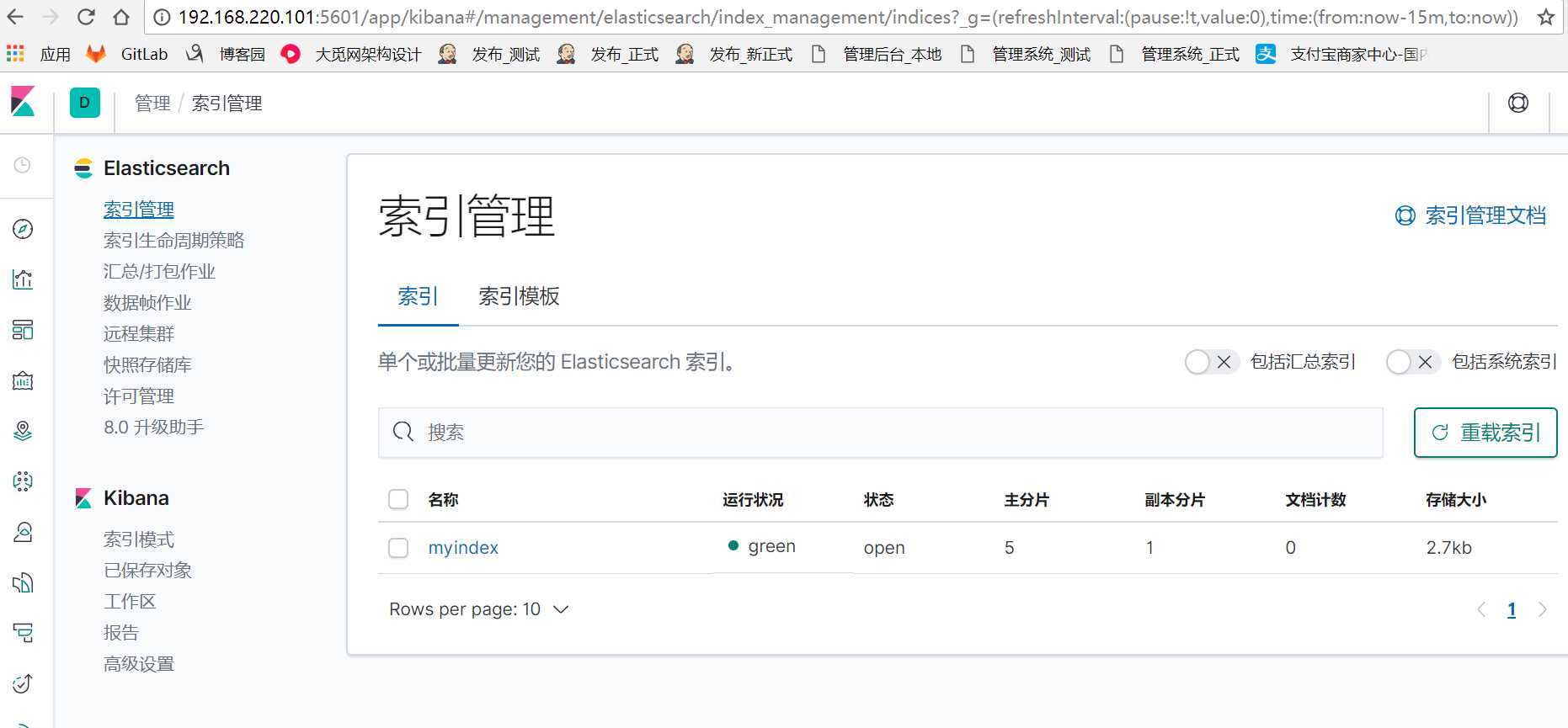Open the GitLab bookmark
The image size is (1568, 728).
tap(127, 54)
